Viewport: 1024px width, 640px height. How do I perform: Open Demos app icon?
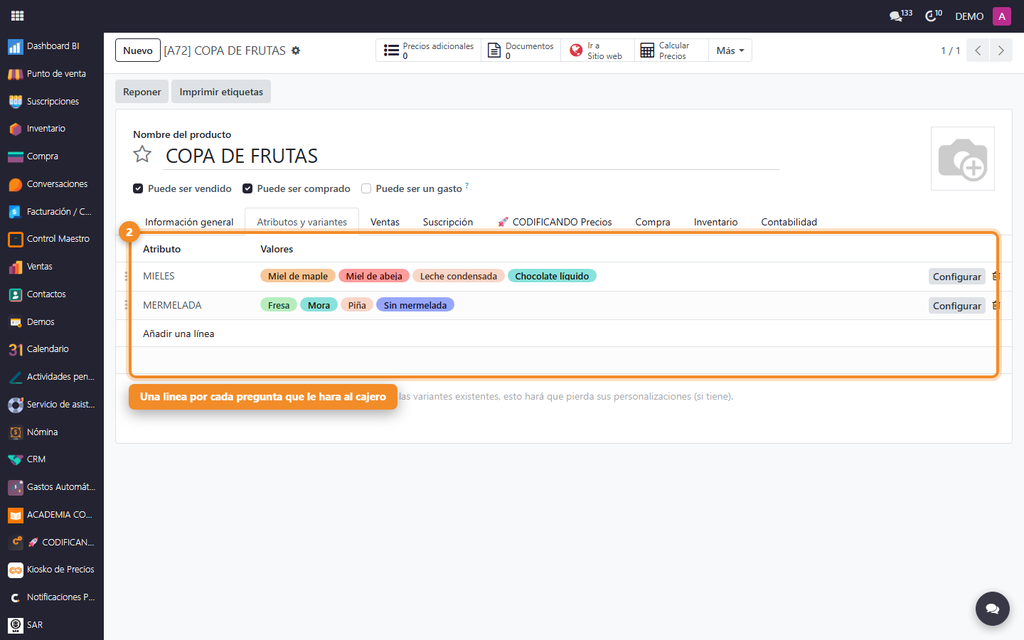click(16, 322)
